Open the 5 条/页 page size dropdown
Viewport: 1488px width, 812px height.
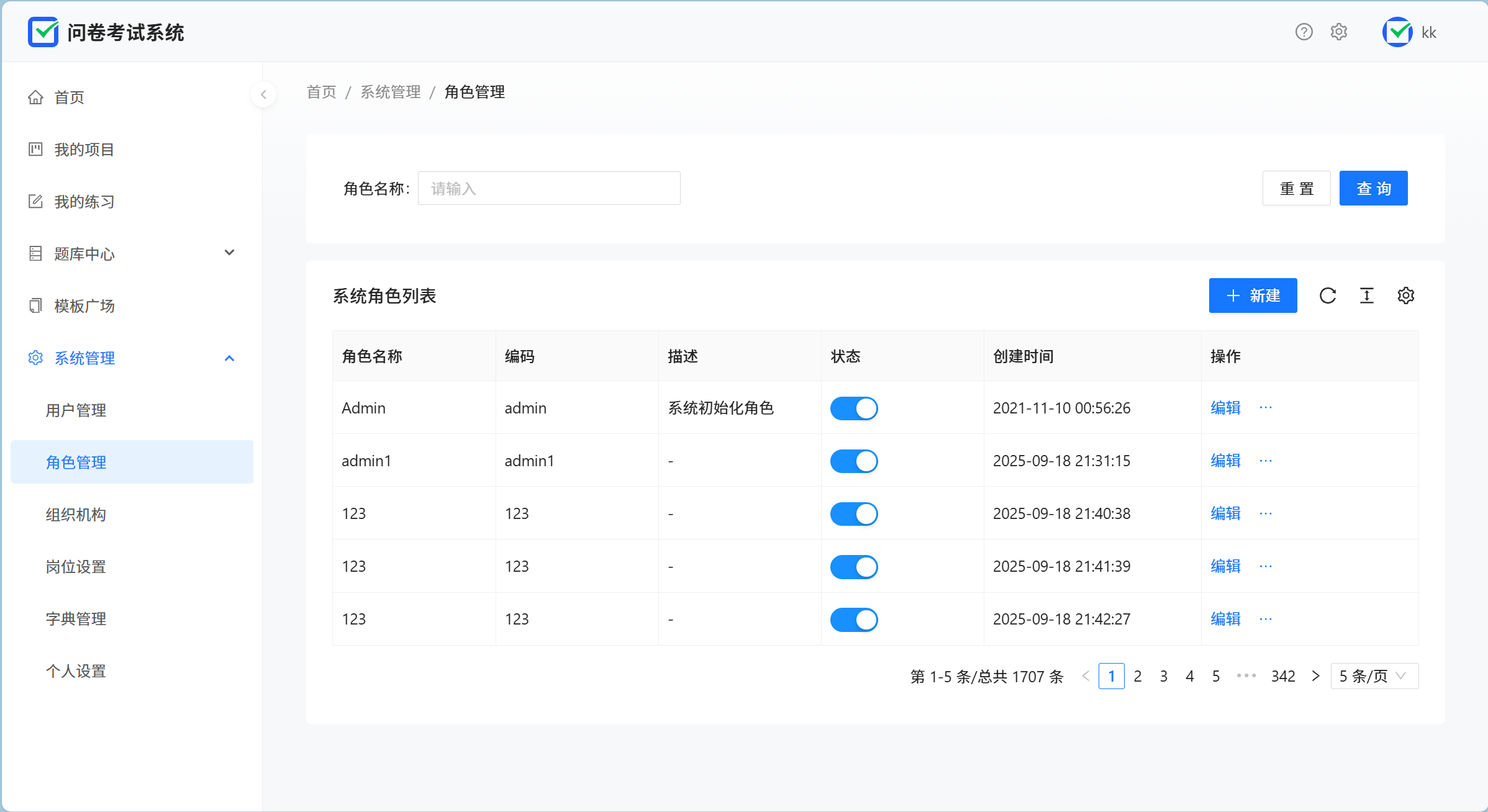pos(1374,676)
